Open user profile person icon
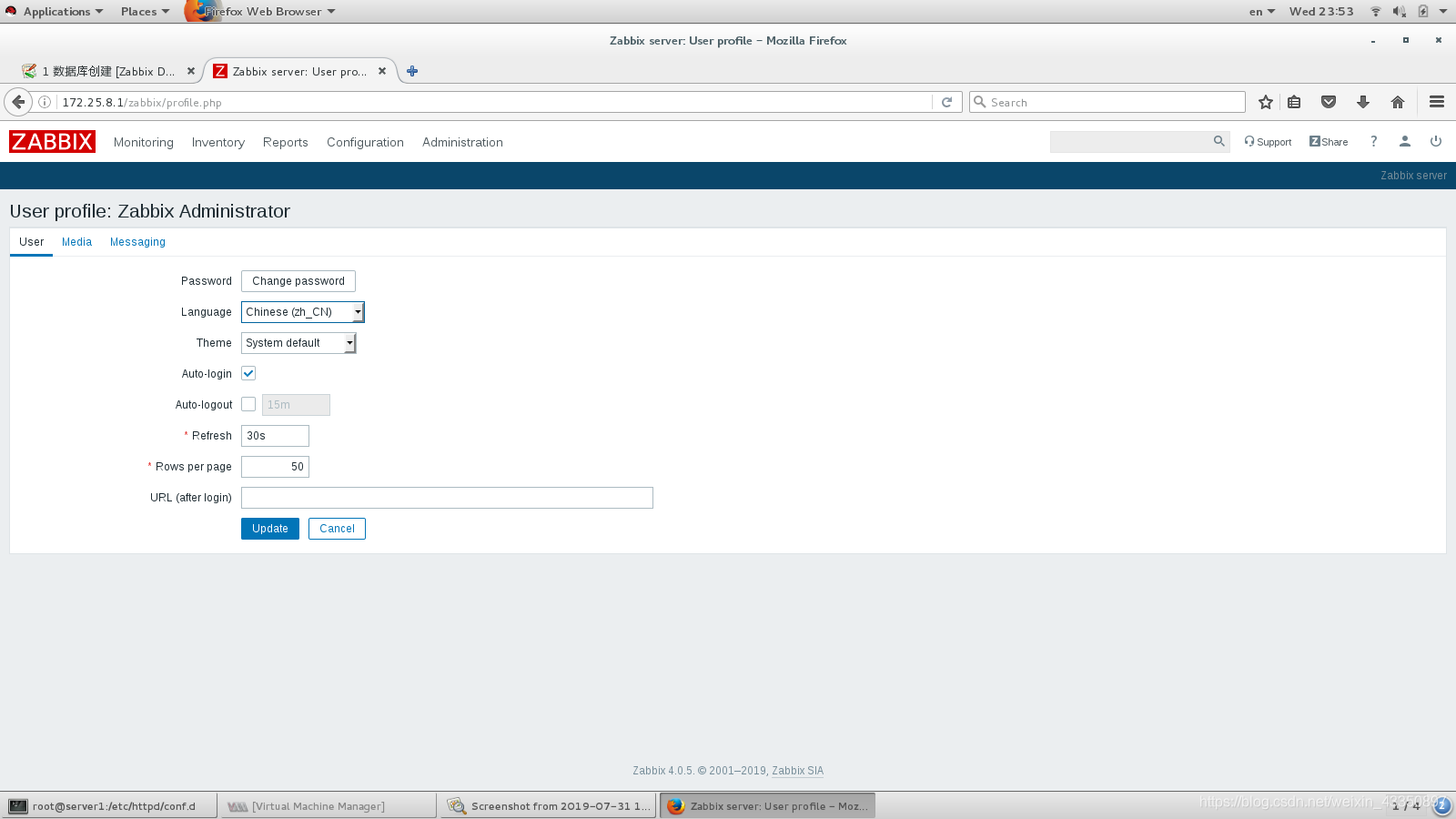Image resolution: width=1456 pixels, height=819 pixels. tap(1405, 141)
